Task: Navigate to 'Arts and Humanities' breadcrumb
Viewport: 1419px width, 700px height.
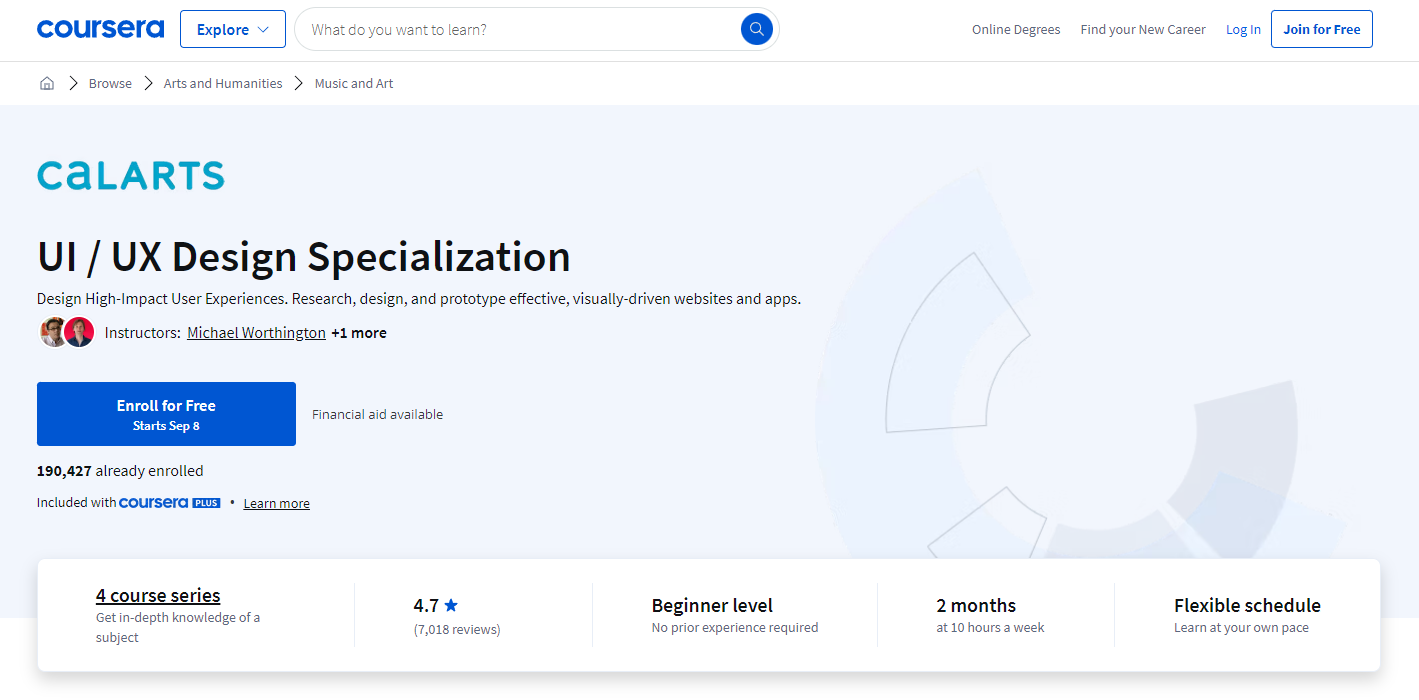Action: 222,83
